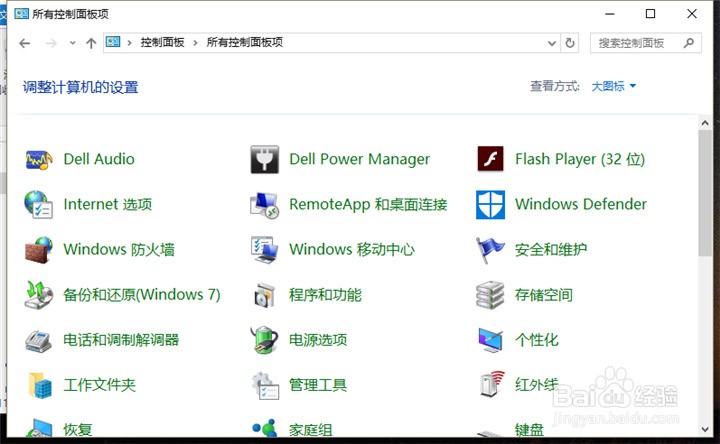This screenshot has height=444, width=720.
Task: Open the Dell Power Manager plug icon
Action: pyautogui.click(x=264, y=159)
